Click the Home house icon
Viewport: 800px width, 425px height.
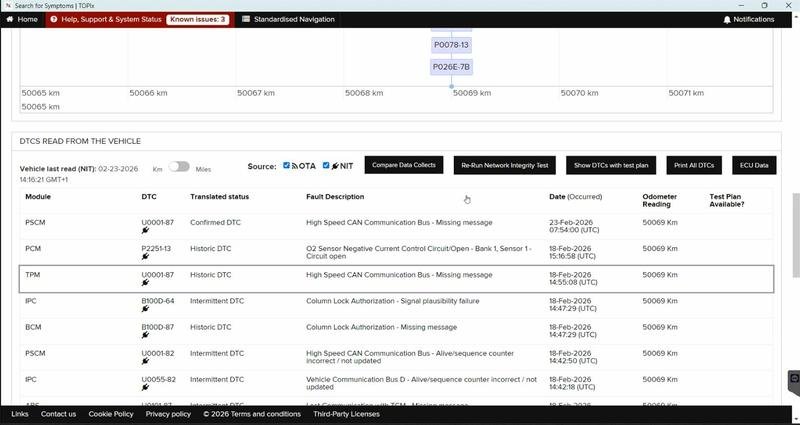[x=10, y=19]
